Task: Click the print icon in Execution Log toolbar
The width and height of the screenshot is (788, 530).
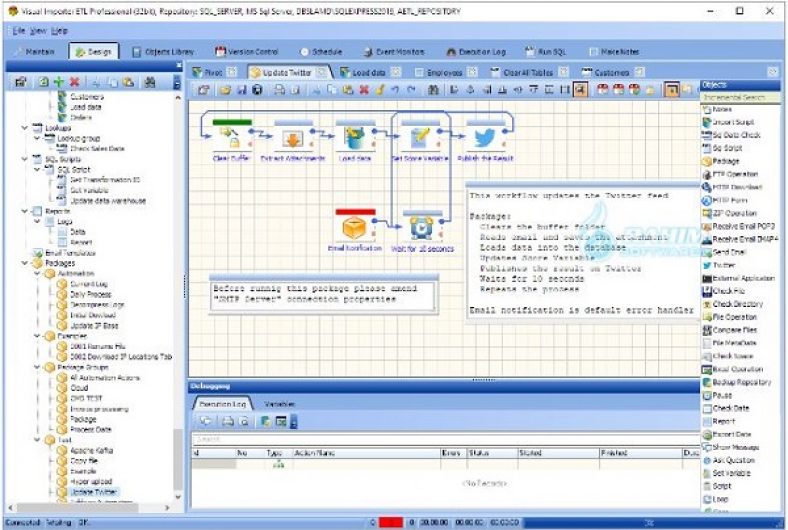Action: [x=228, y=421]
